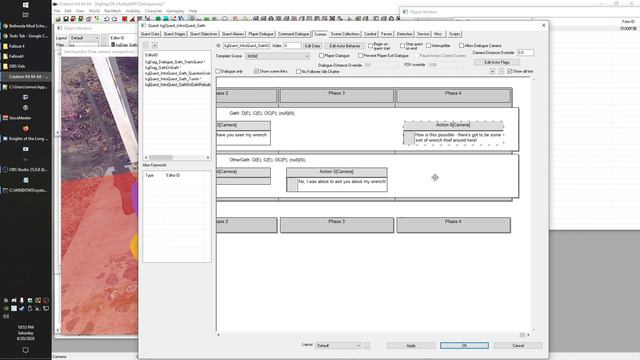Switch to Knights of the Long taskbar item
This screenshot has width=640, height=360.
tap(25, 138)
